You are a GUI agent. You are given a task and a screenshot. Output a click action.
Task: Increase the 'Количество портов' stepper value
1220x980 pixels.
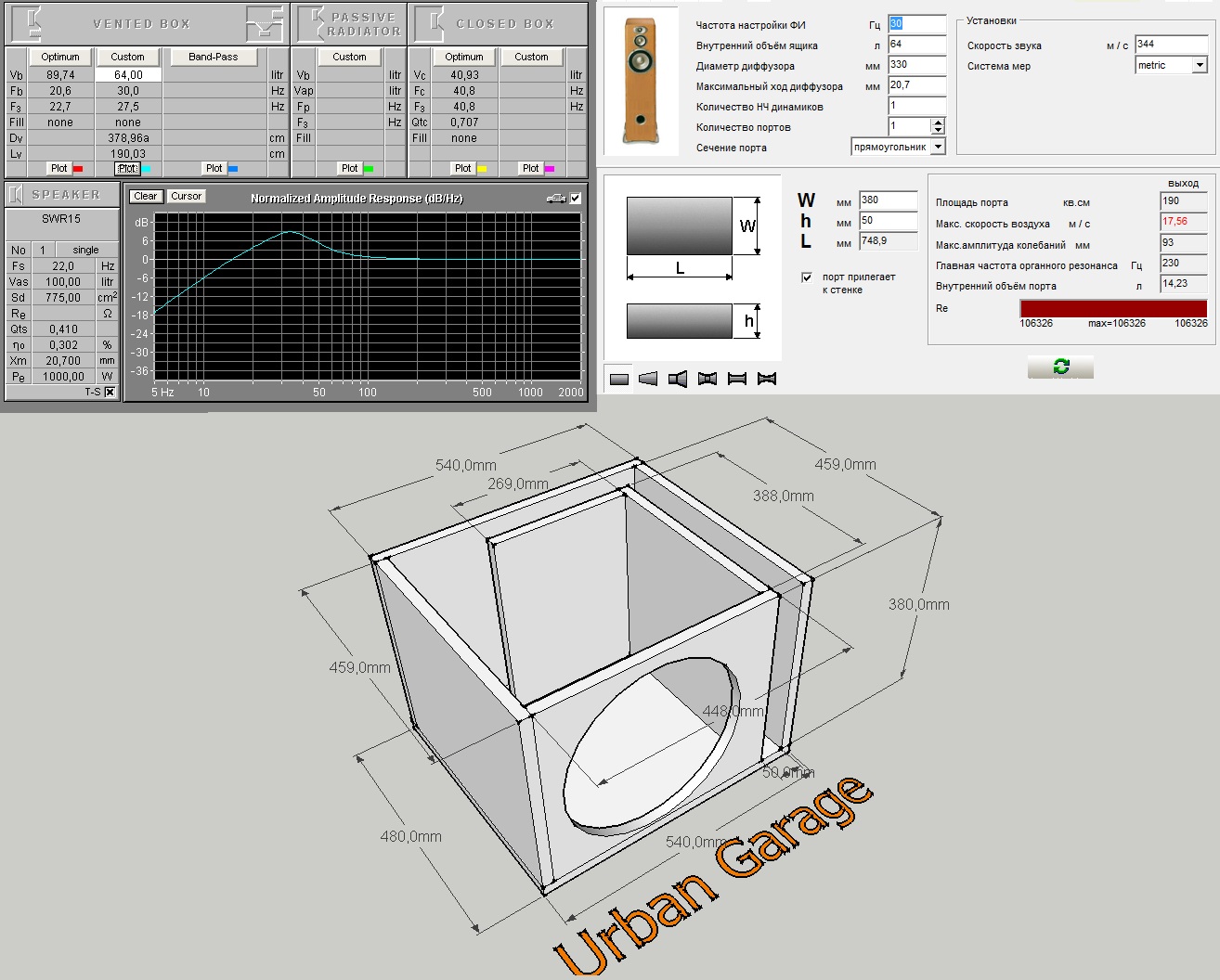[938, 122]
